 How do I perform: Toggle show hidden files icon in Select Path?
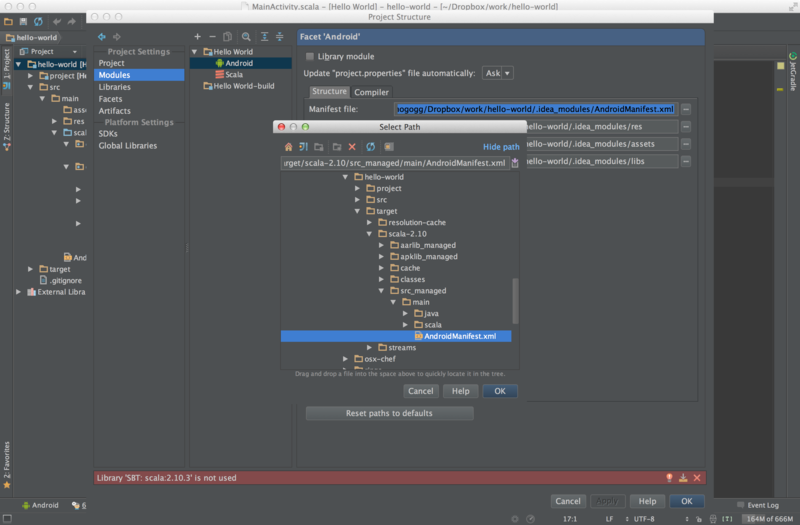[x=389, y=147]
